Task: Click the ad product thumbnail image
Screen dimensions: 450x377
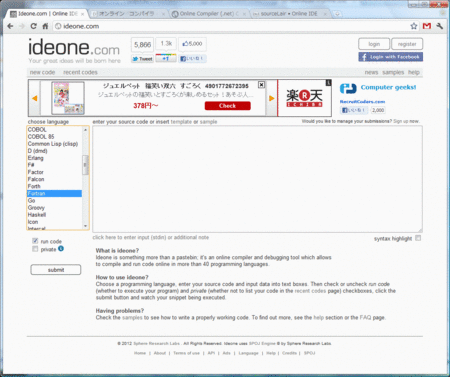Action: 68,98
